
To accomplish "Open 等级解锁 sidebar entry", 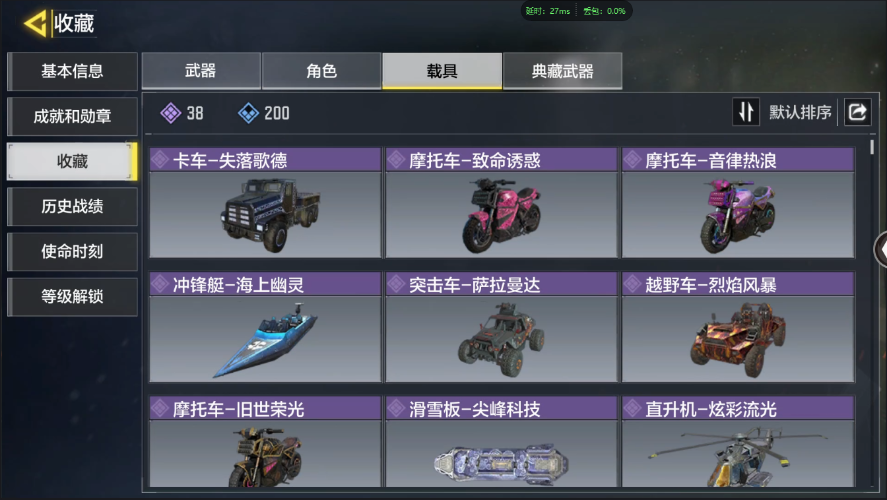I will coord(72,296).
